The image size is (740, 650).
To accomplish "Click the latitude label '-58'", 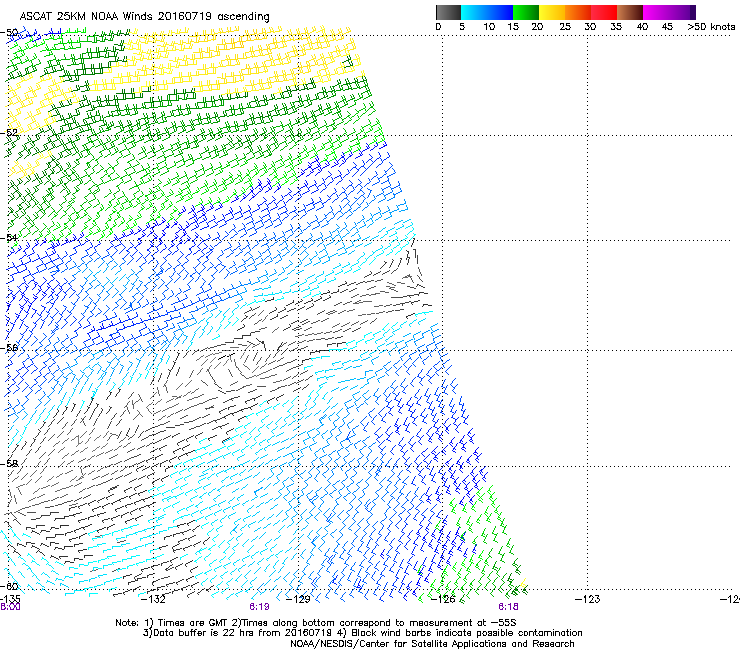I will [9, 464].
